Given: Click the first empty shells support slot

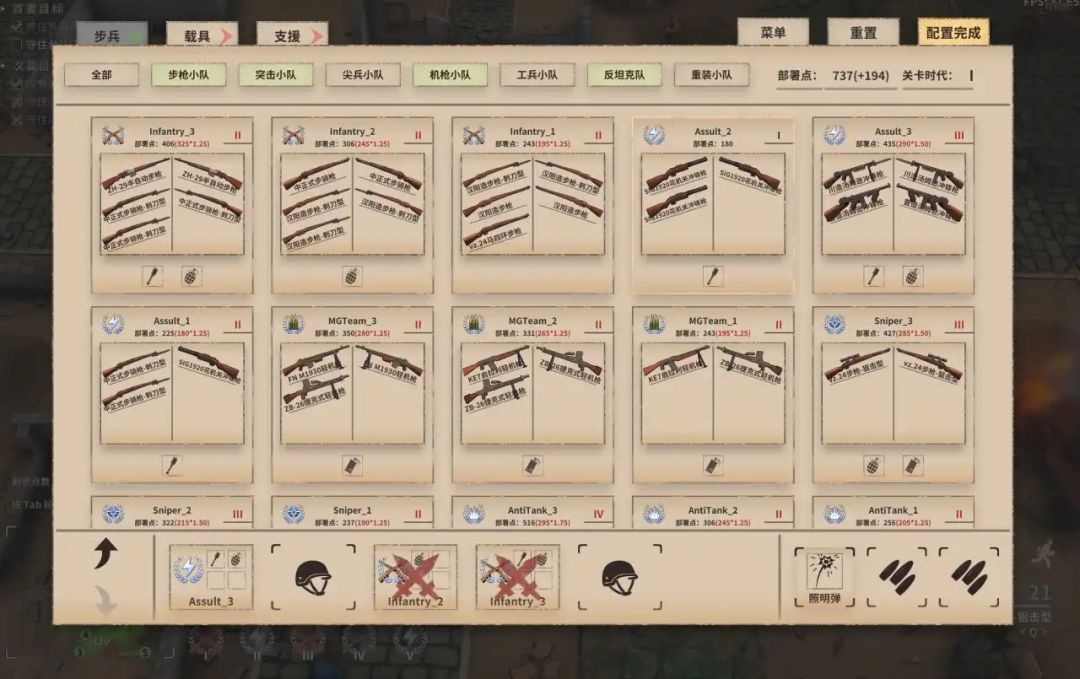Looking at the screenshot, I should tap(897, 577).
